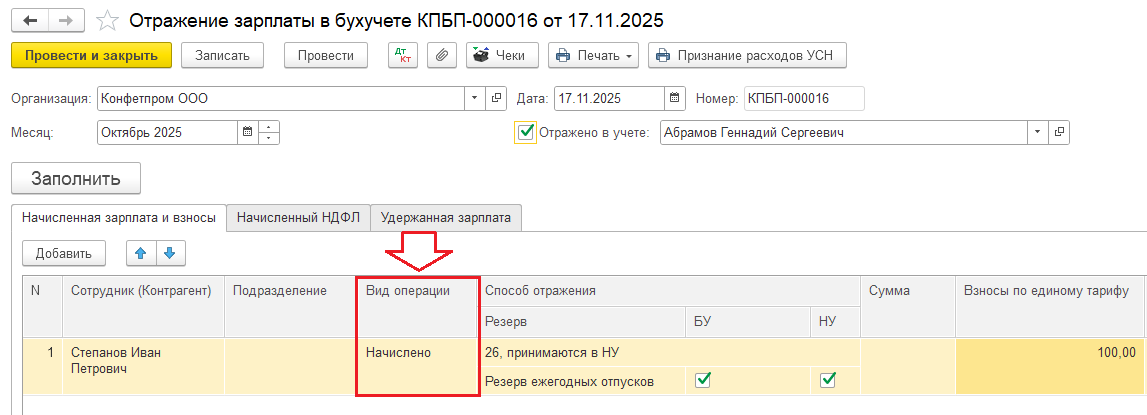This screenshot has height=415, width=1147.
Task: Expand the responsible person dropdown
Action: click(1037, 132)
